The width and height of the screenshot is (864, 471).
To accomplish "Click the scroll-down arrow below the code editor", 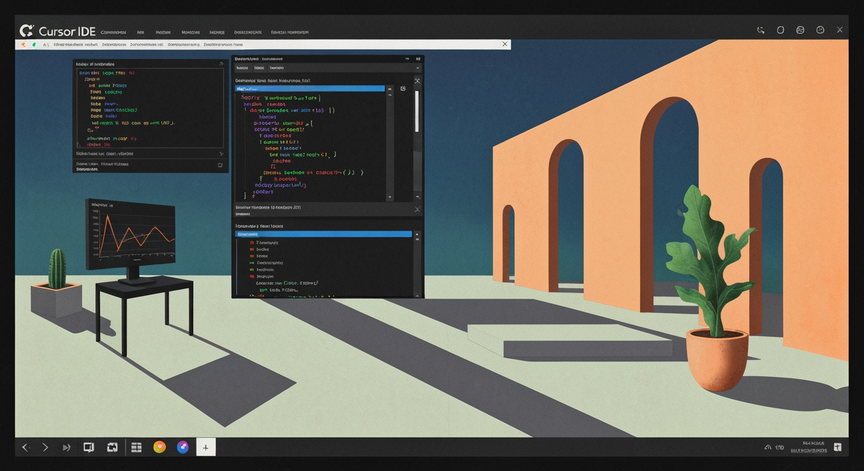I will click(390, 197).
